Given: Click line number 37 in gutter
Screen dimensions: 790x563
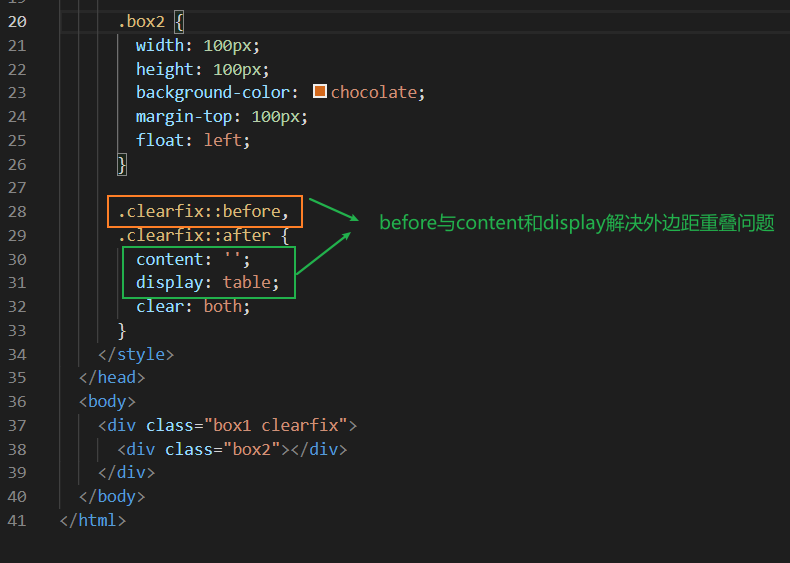Looking at the screenshot, I should coord(17,425).
